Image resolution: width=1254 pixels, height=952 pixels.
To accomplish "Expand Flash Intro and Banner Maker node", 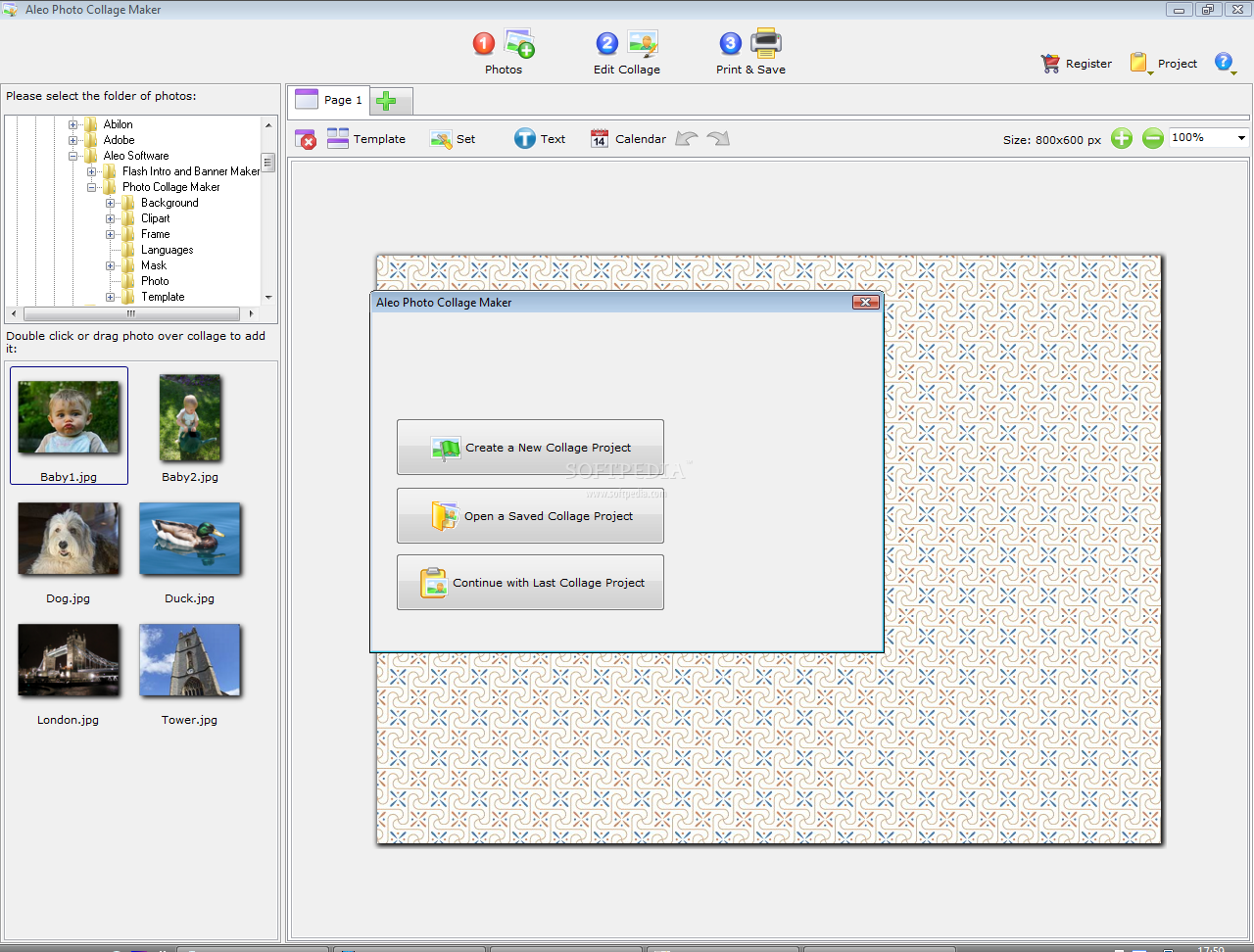I will tap(92, 171).
